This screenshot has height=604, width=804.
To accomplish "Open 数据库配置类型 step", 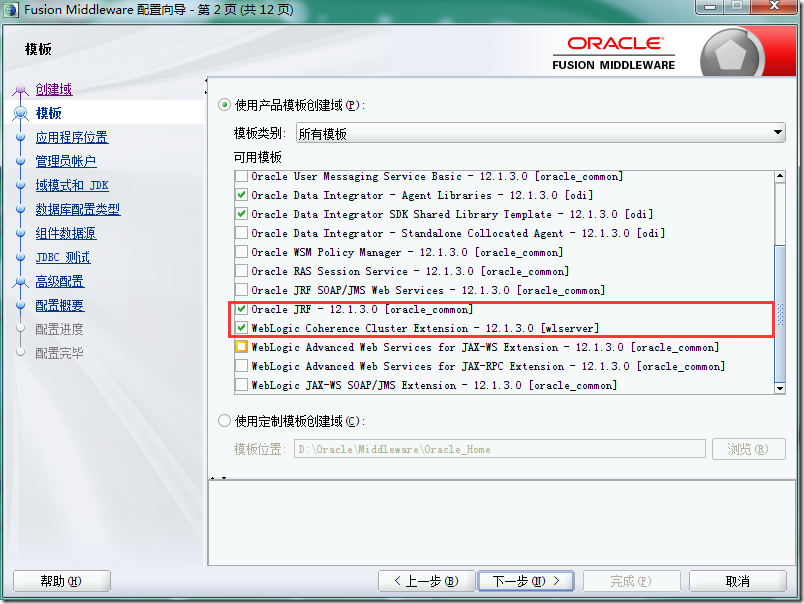I will click(78, 209).
